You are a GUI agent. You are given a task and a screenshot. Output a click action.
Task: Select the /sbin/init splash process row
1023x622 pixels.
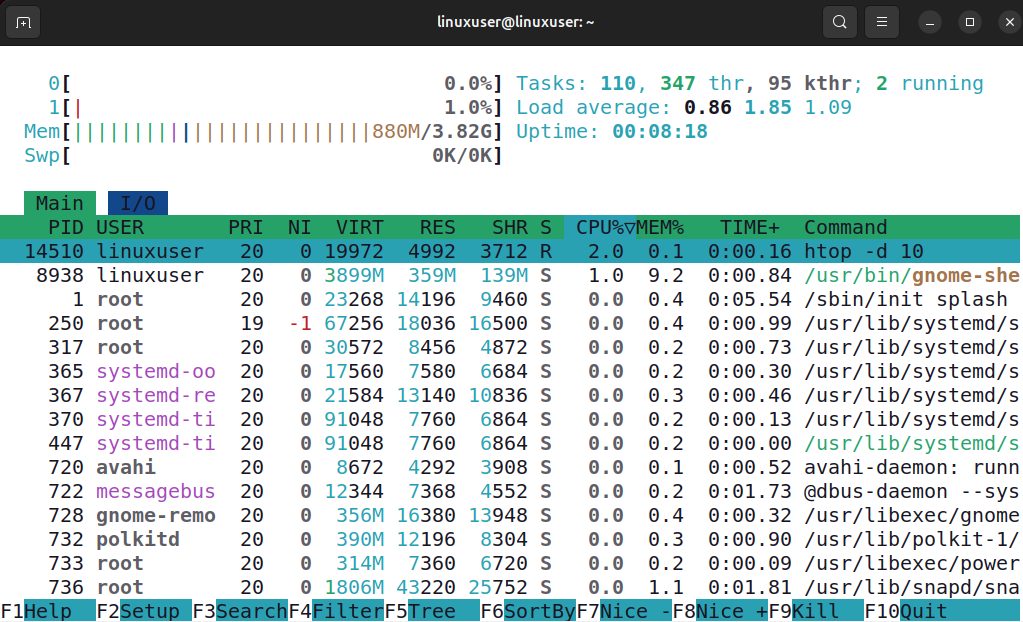tap(510, 299)
